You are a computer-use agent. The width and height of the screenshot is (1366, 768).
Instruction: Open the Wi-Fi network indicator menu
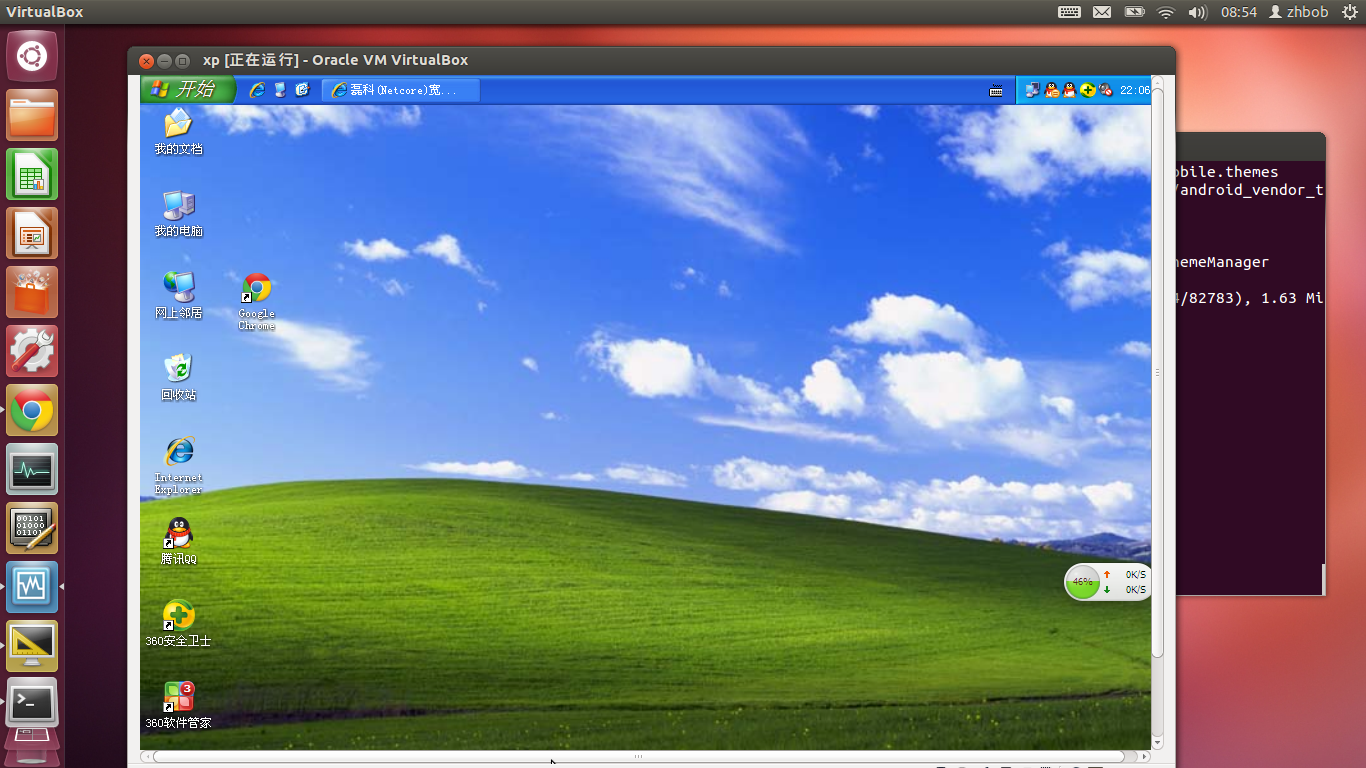(x=1166, y=12)
